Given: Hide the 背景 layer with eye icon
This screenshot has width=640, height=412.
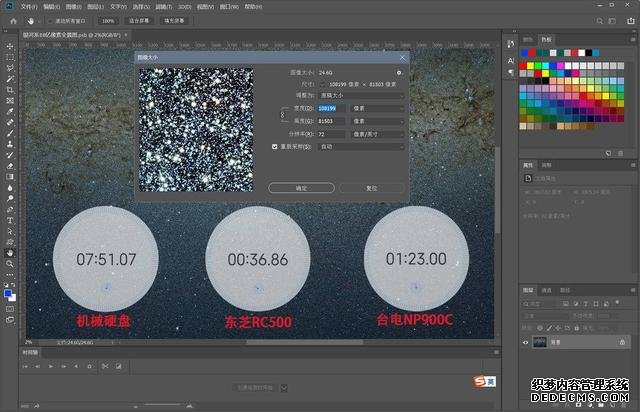Looking at the screenshot, I should point(525,342).
